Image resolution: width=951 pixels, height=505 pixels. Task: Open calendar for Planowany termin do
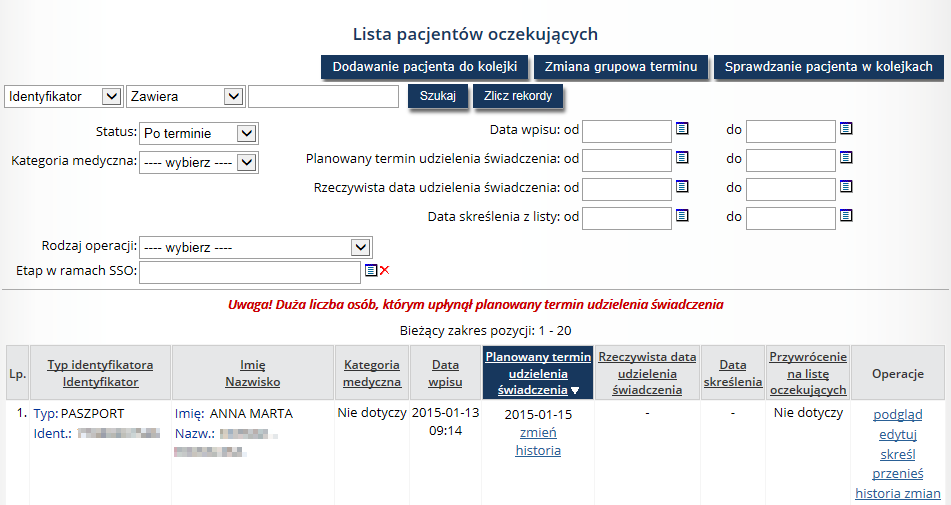[846, 158]
